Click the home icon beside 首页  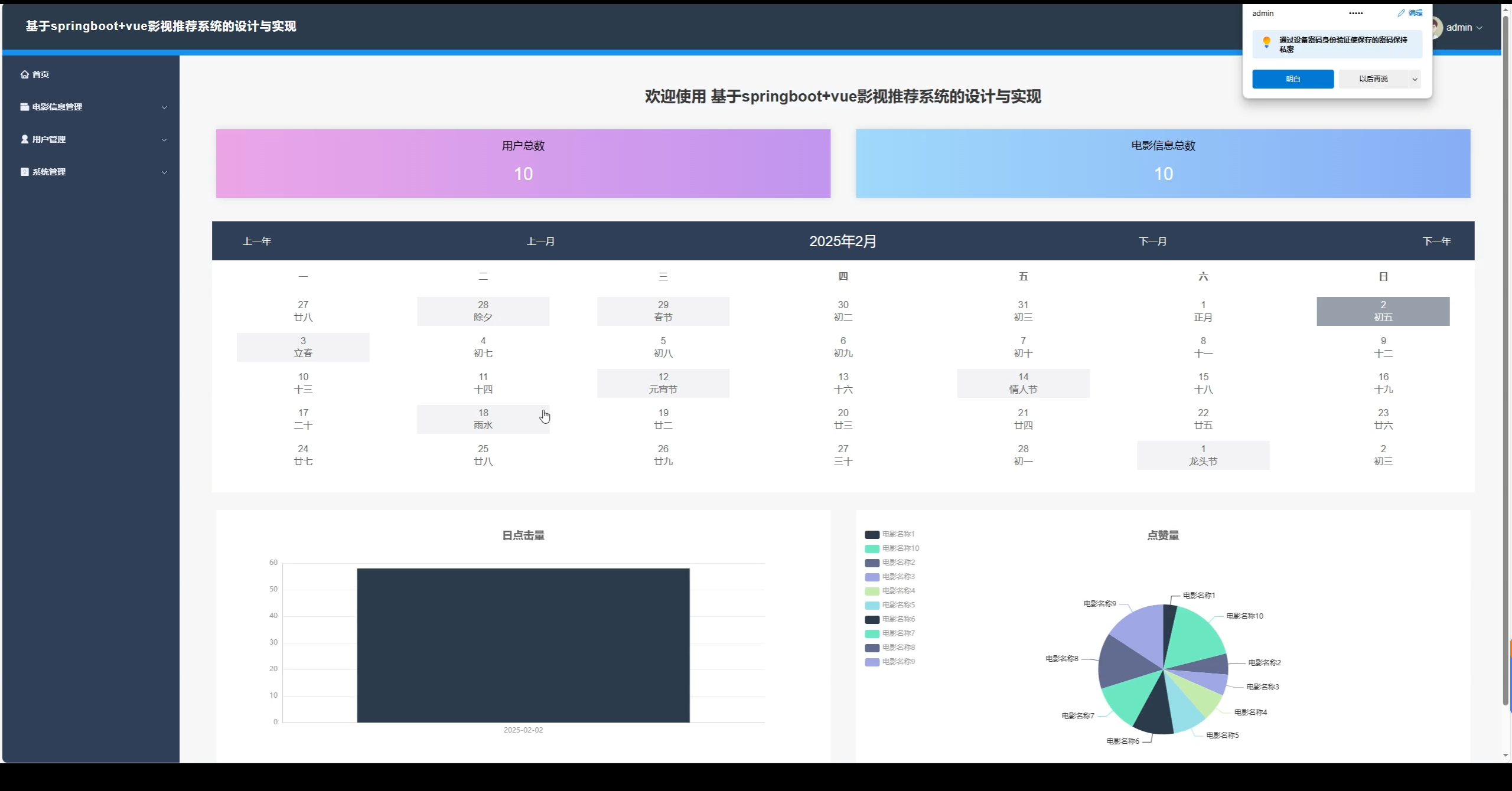(x=24, y=74)
